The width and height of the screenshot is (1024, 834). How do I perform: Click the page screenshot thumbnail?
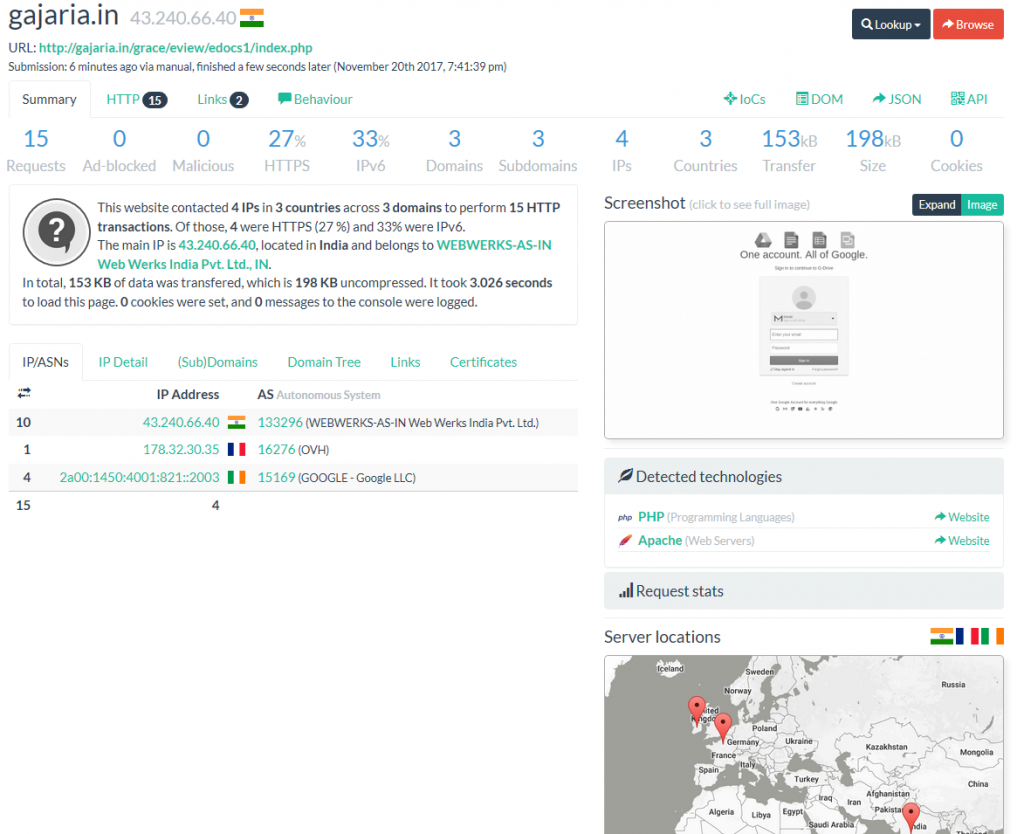pos(803,329)
